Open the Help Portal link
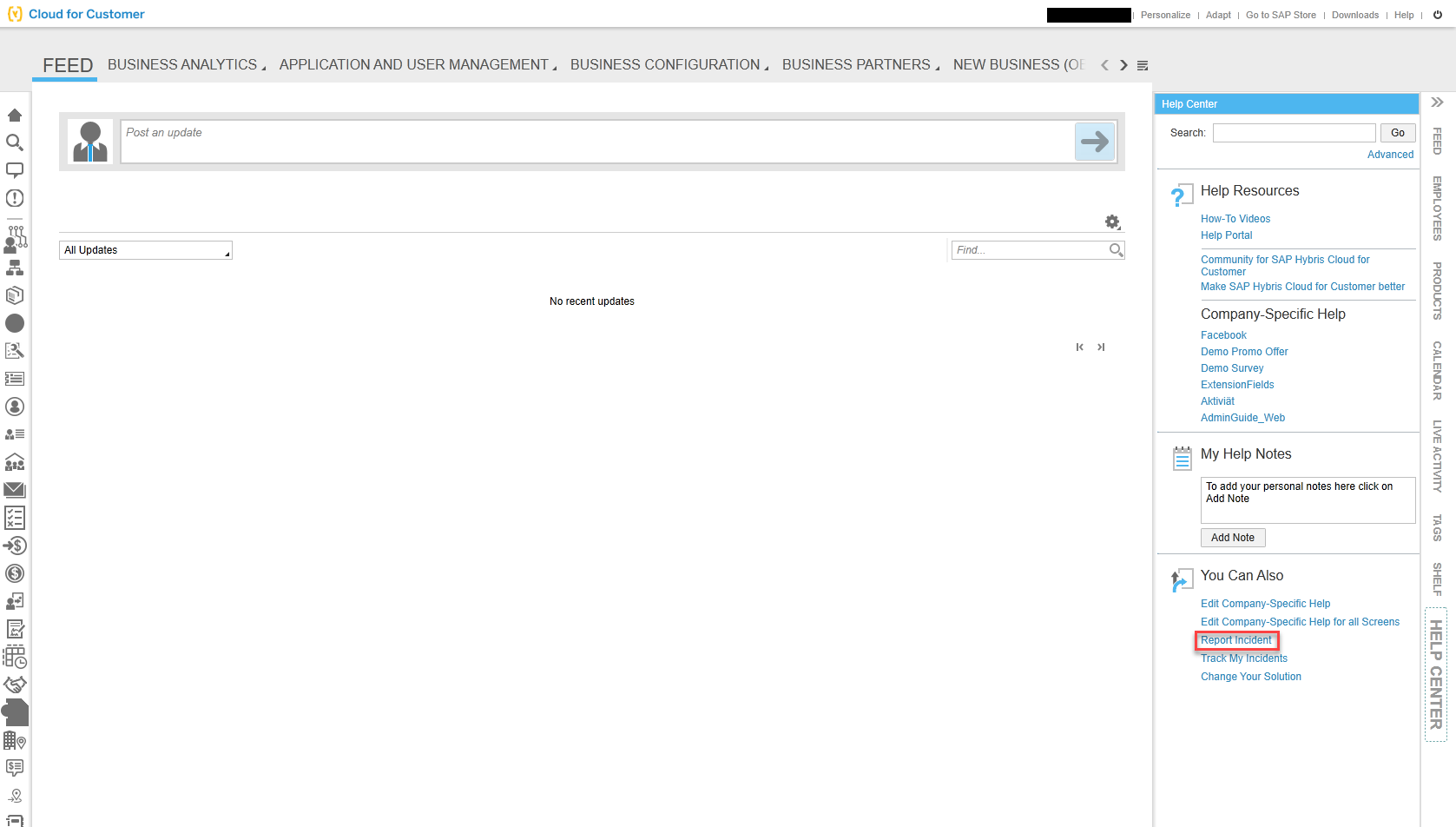Viewport: 1456px width, 827px height. (1226, 235)
